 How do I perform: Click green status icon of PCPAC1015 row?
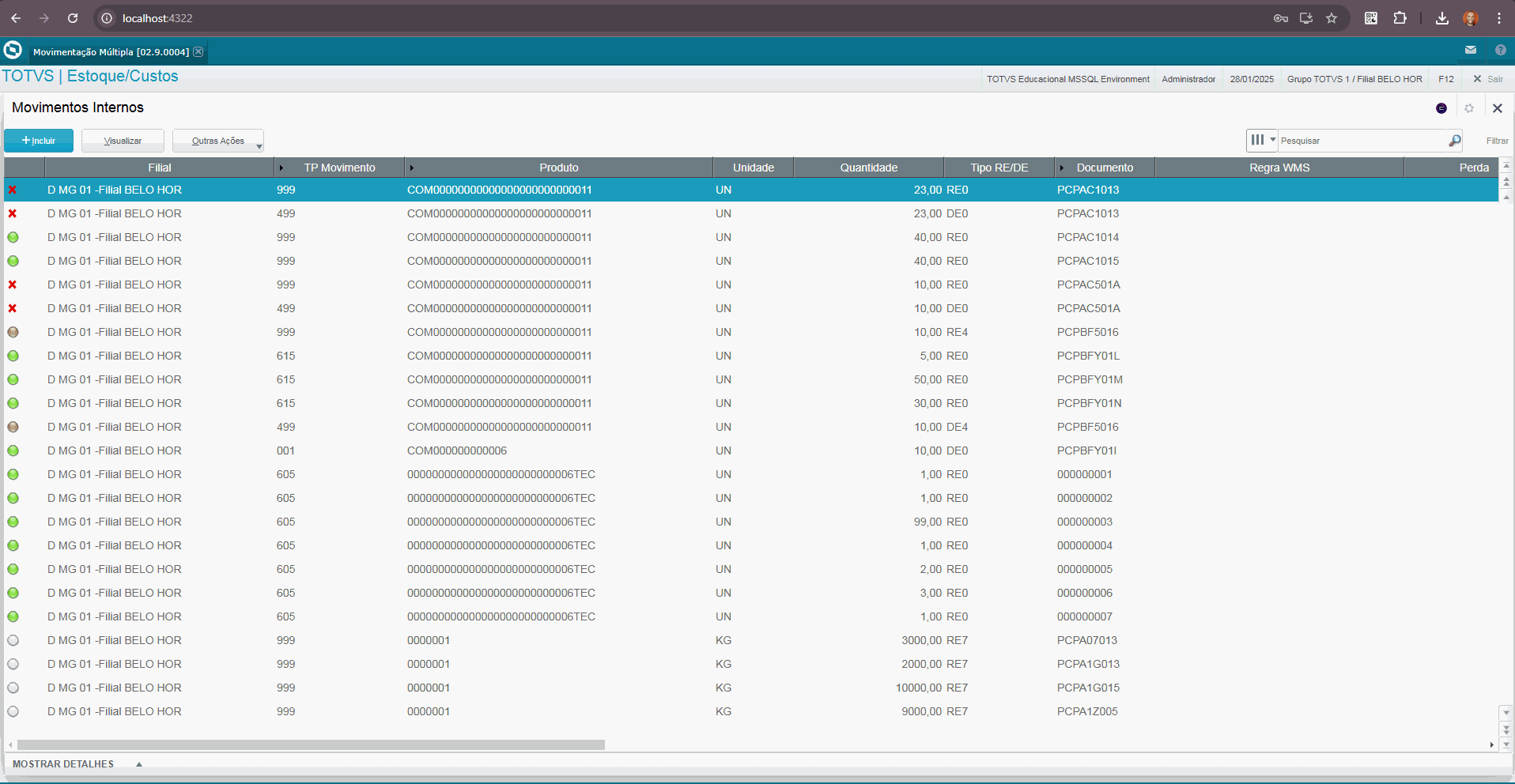pyautogui.click(x=13, y=261)
